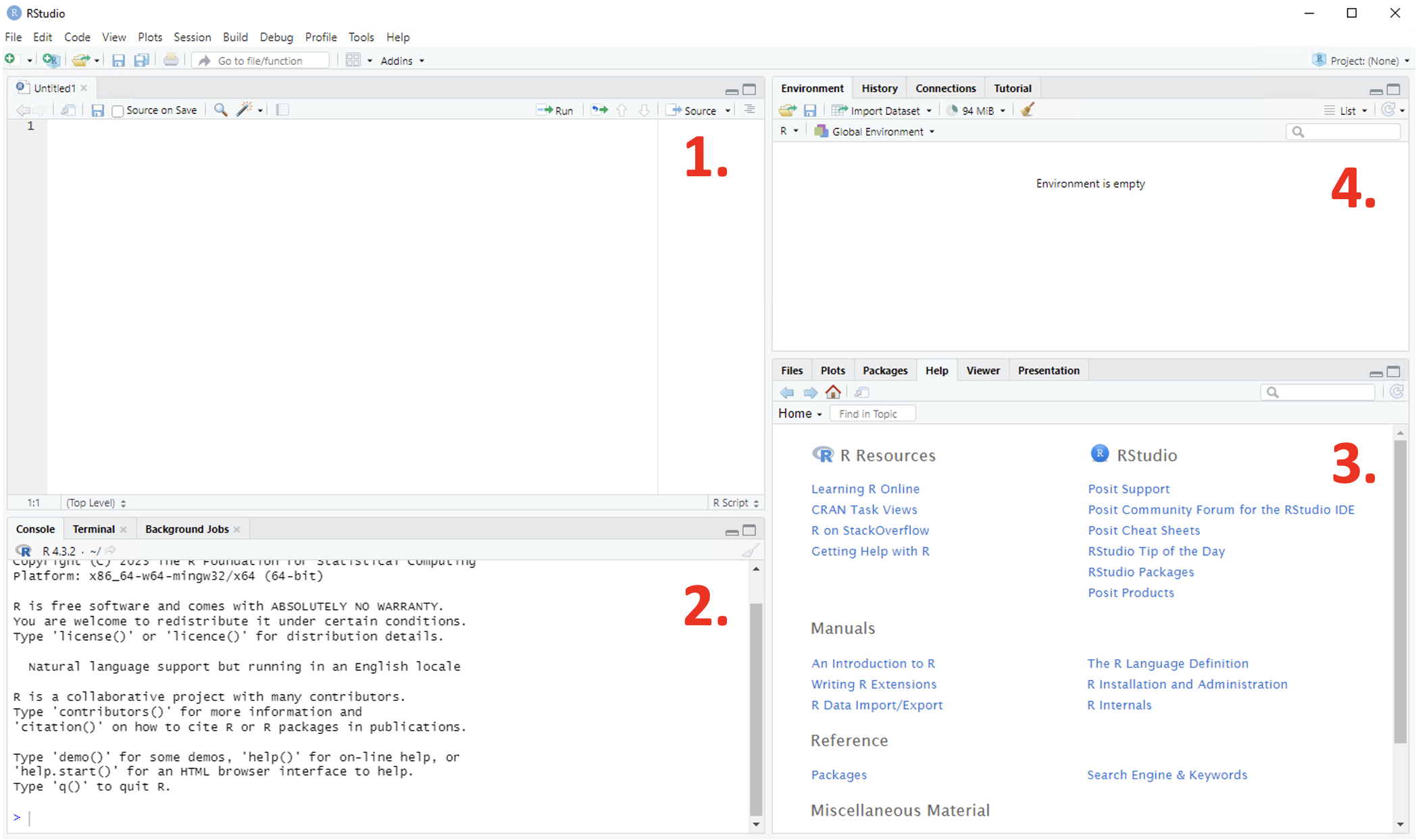Go to Help home page icon
1416x840 pixels.
pos(833,392)
